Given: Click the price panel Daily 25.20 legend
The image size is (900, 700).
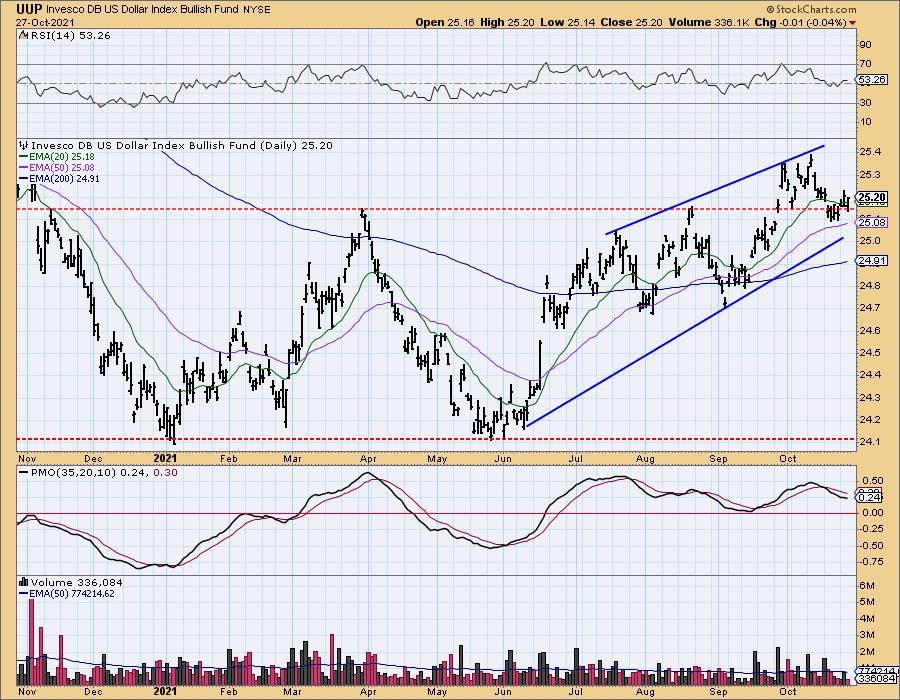Looking at the screenshot, I should [x=181, y=146].
